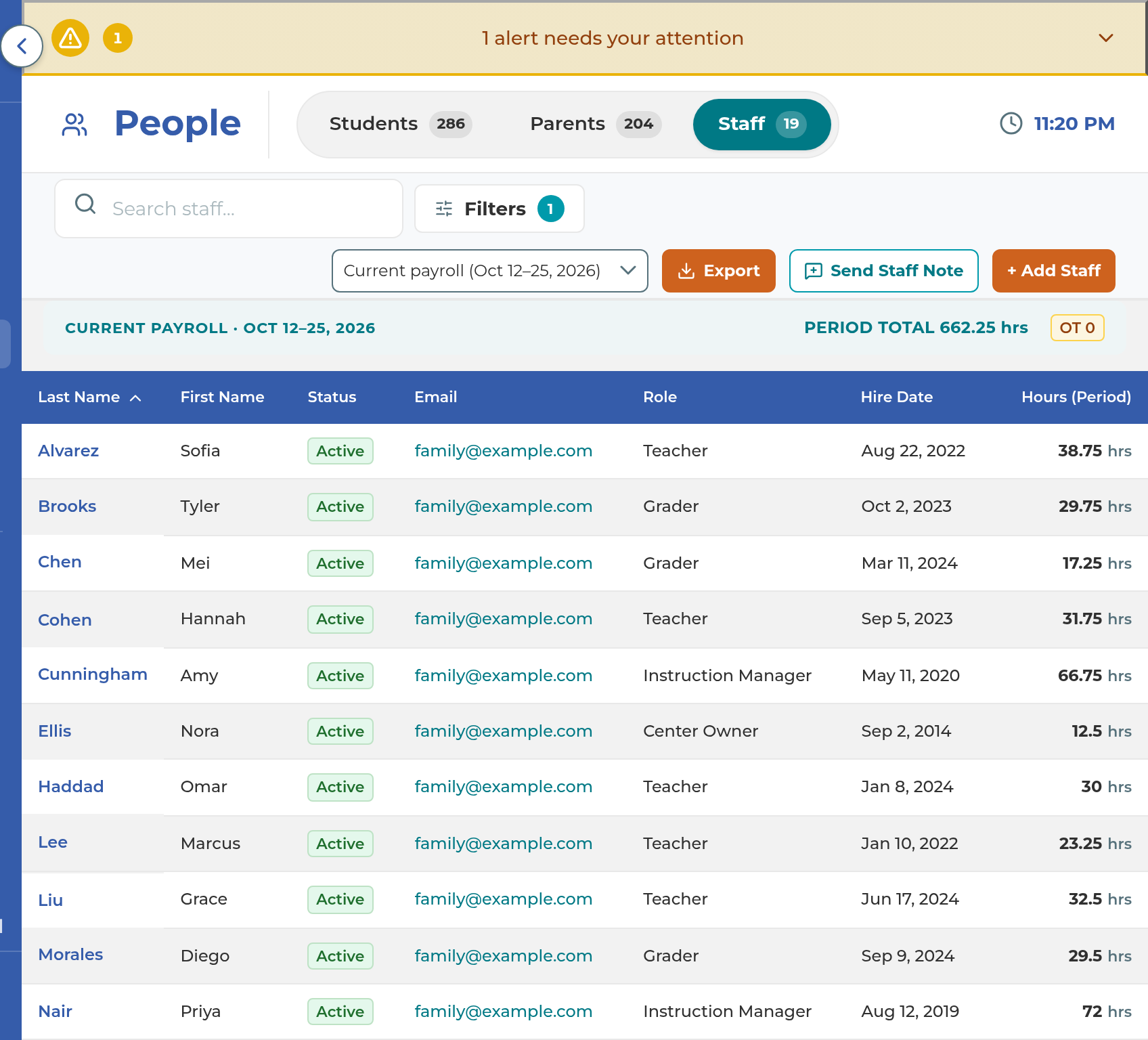The image size is (1148, 1040).
Task: Click the Send Staff Note button
Action: (x=883, y=271)
